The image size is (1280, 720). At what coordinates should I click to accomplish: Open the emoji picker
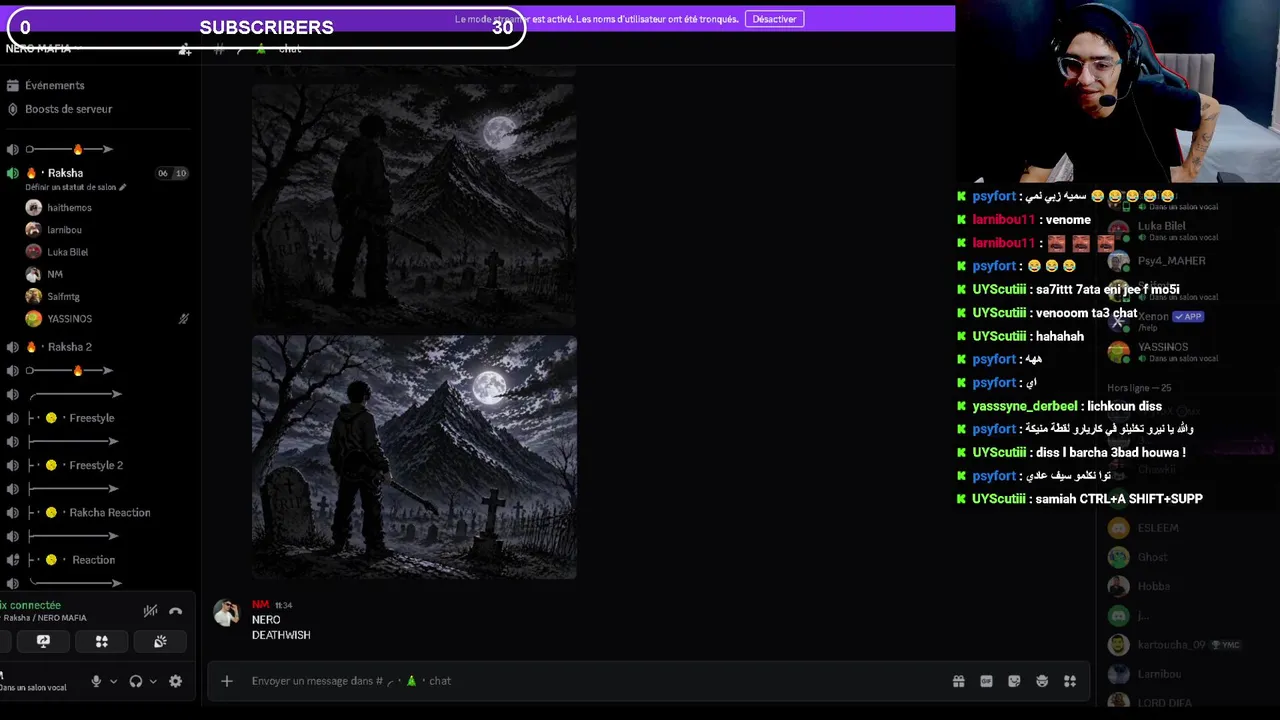tap(1042, 681)
